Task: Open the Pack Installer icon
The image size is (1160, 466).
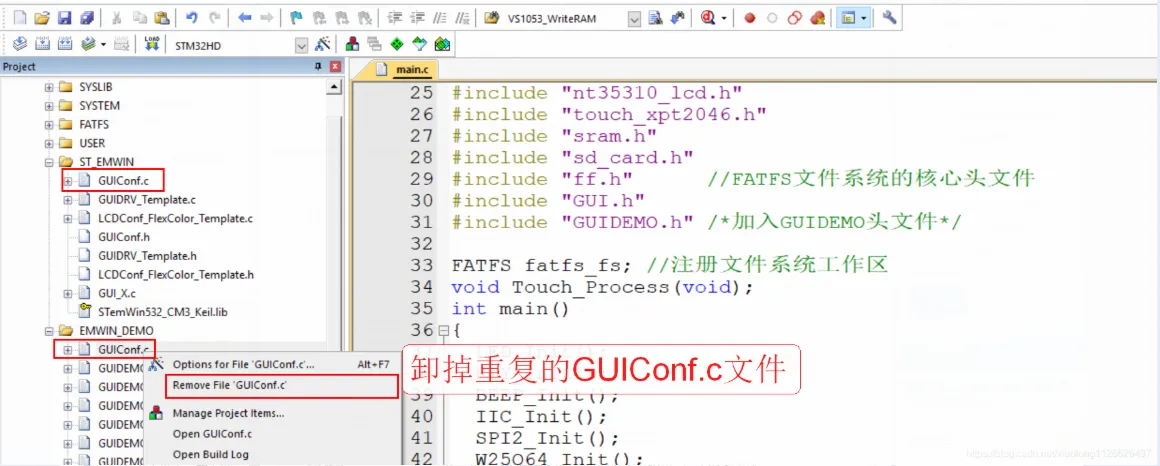Action: pos(442,44)
